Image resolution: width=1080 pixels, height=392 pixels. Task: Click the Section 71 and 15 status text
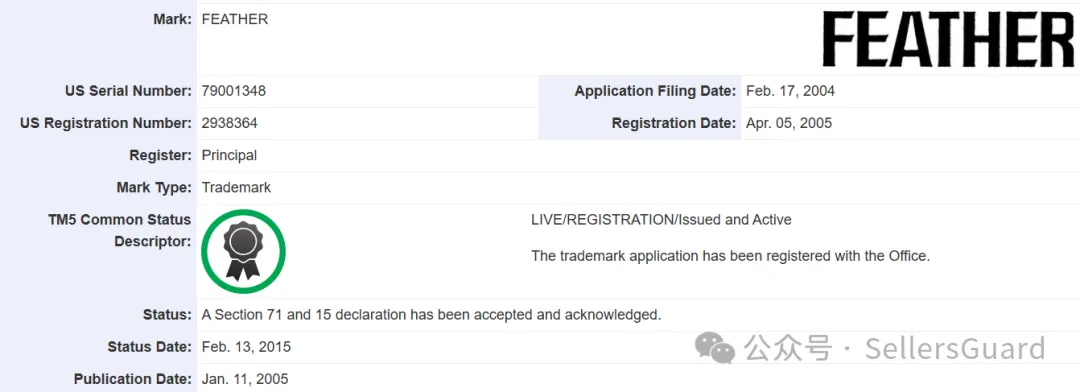(431, 315)
